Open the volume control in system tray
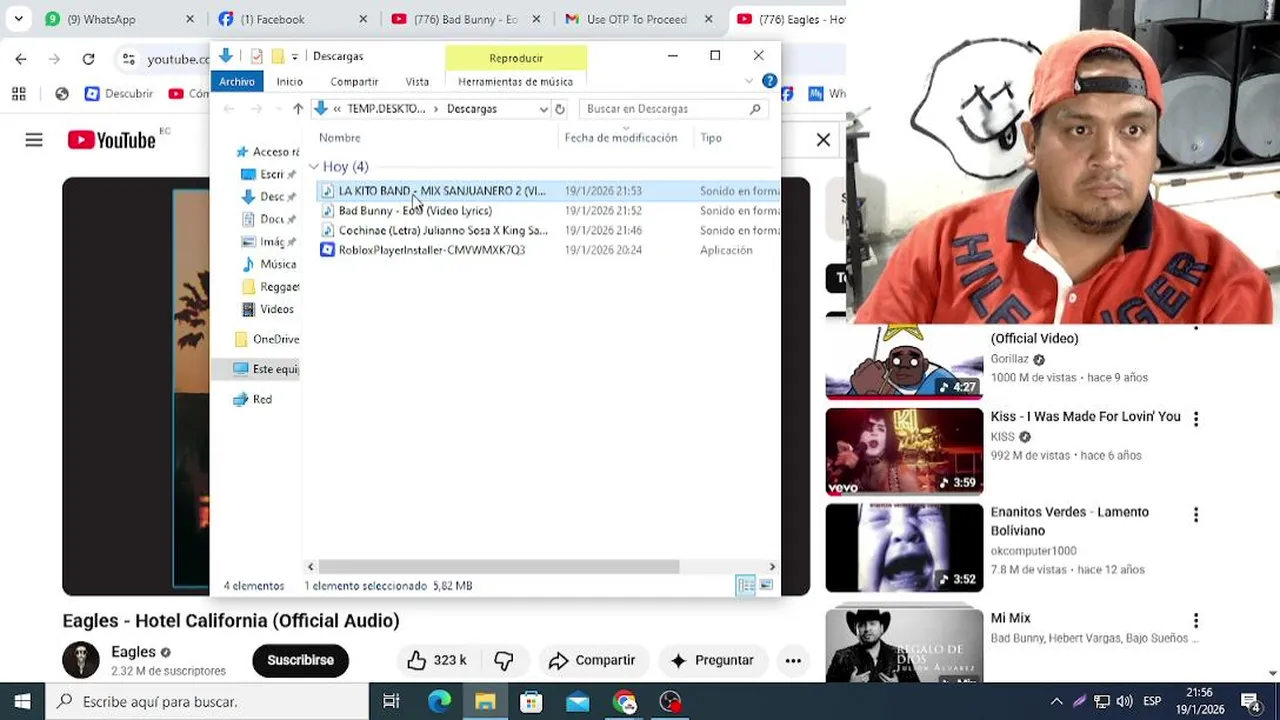Screen dimensions: 1280x720 point(1124,702)
